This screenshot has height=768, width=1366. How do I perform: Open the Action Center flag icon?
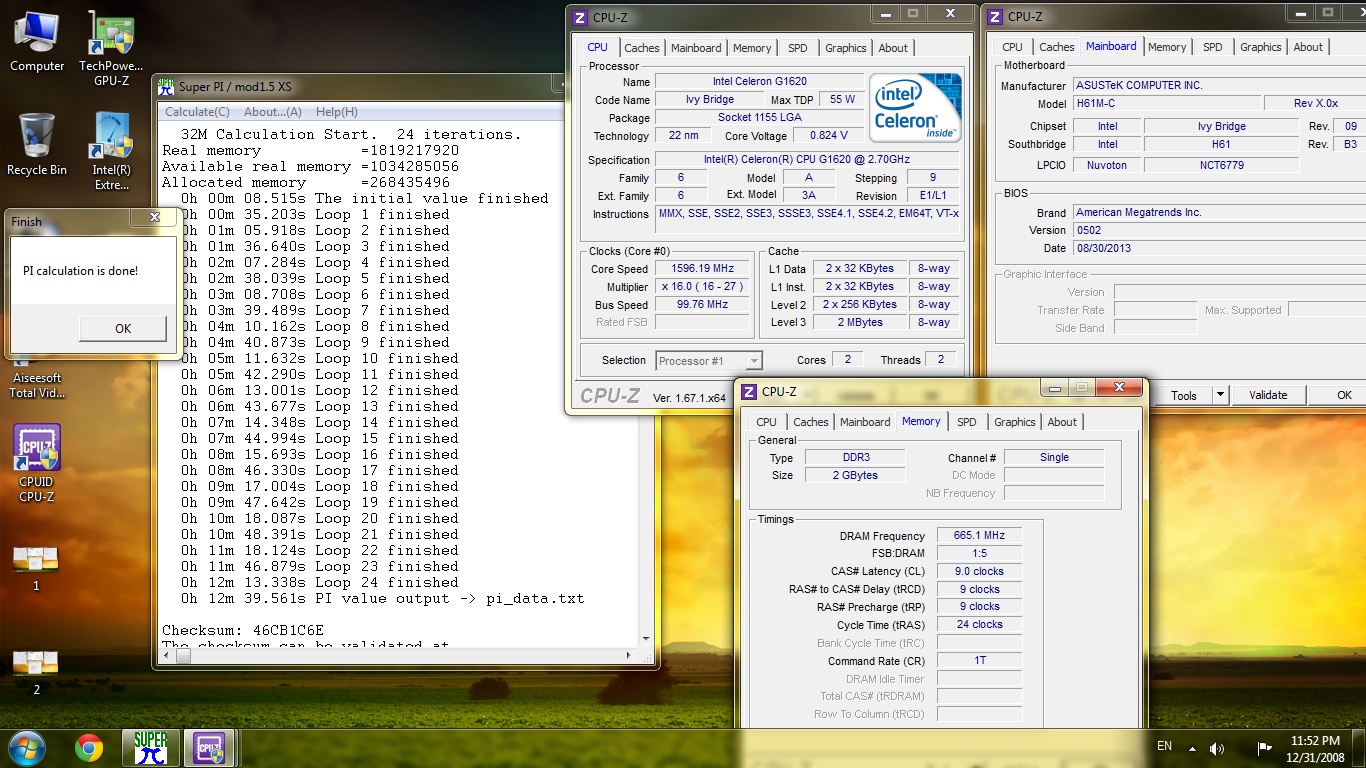coord(1265,747)
